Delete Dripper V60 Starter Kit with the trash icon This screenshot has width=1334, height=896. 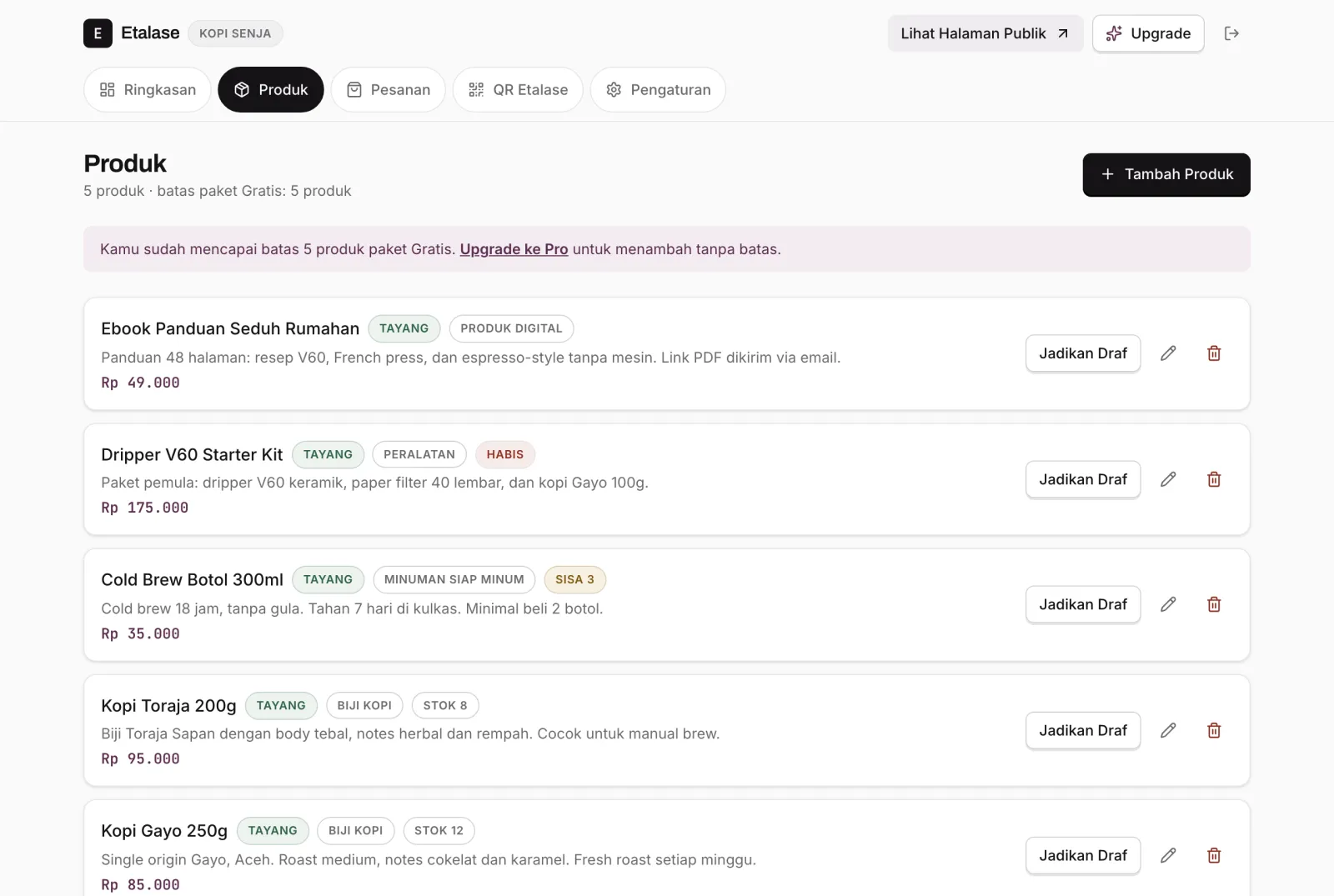pyautogui.click(x=1214, y=479)
